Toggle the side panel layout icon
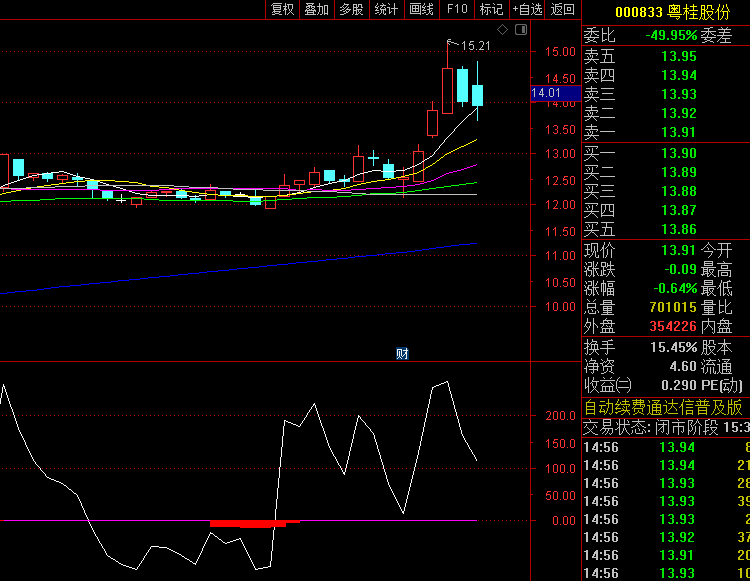 tap(521, 30)
